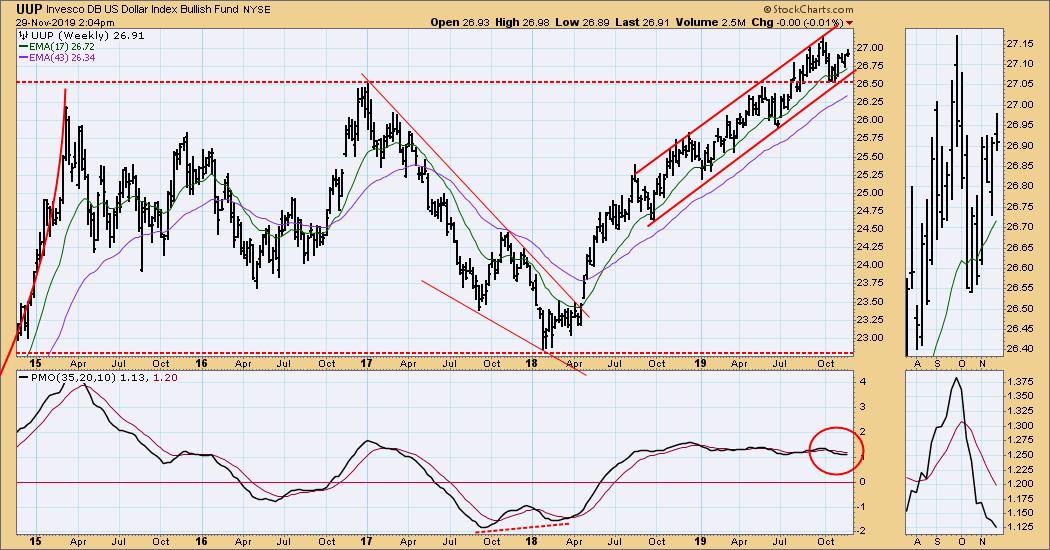The height and width of the screenshot is (550, 1050).
Task: Click the 26.40 label in the zoom panel
Action: (1019, 349)
